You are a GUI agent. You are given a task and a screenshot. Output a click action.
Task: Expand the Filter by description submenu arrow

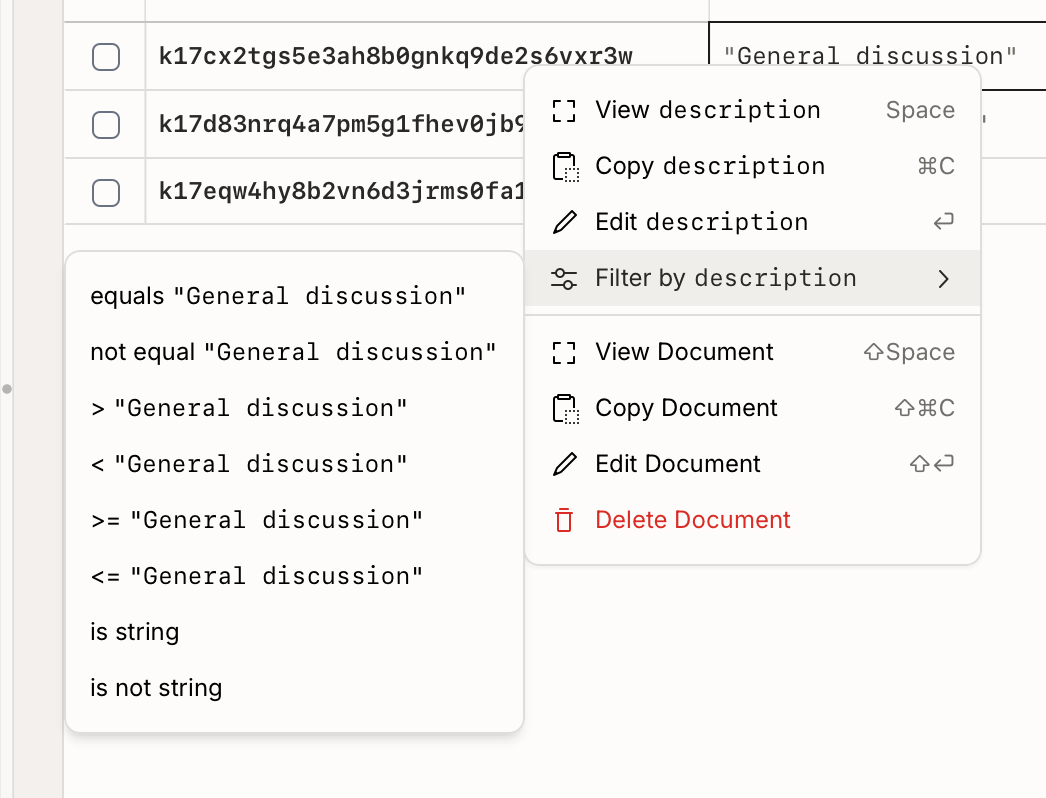pos(943,279)
